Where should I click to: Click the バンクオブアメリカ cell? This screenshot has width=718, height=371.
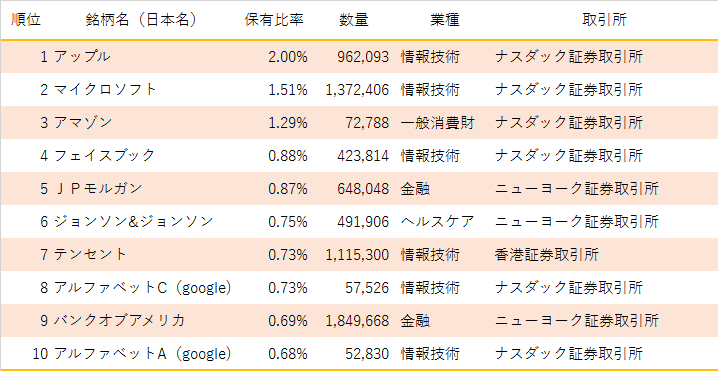120,321
